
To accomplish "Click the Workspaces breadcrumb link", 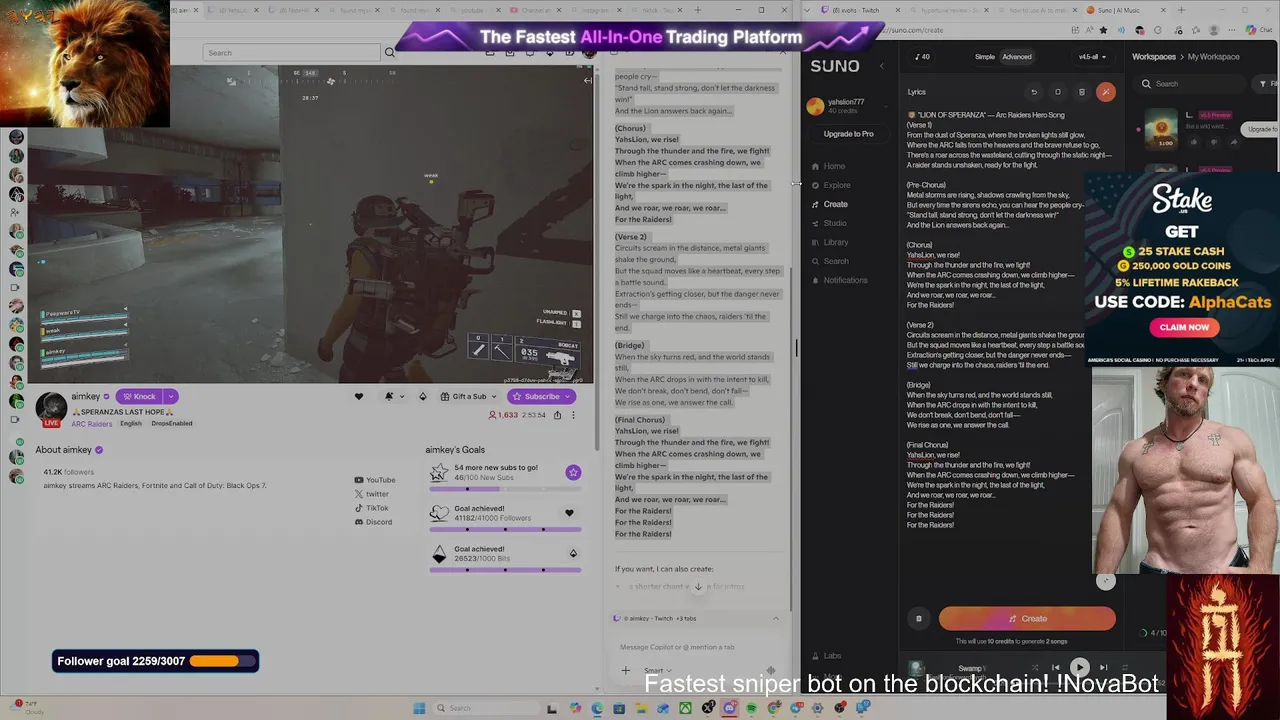I will click(1153, 57).
